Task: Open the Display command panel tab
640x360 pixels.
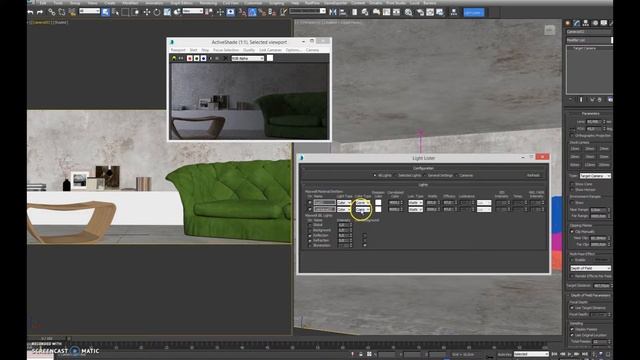Action: (x=604, y=23)
